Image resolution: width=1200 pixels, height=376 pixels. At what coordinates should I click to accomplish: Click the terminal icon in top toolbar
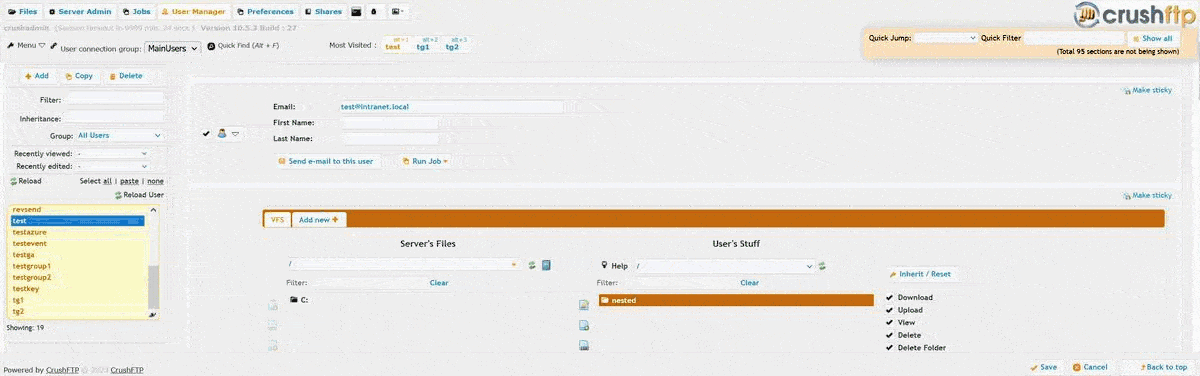pos(357,12)
